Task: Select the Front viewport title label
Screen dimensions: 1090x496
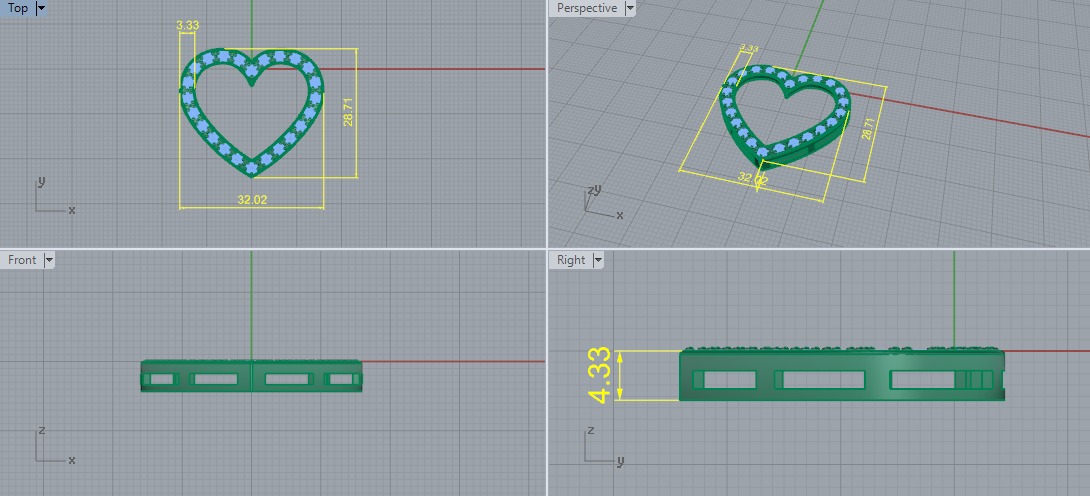Action: (22, 260)
